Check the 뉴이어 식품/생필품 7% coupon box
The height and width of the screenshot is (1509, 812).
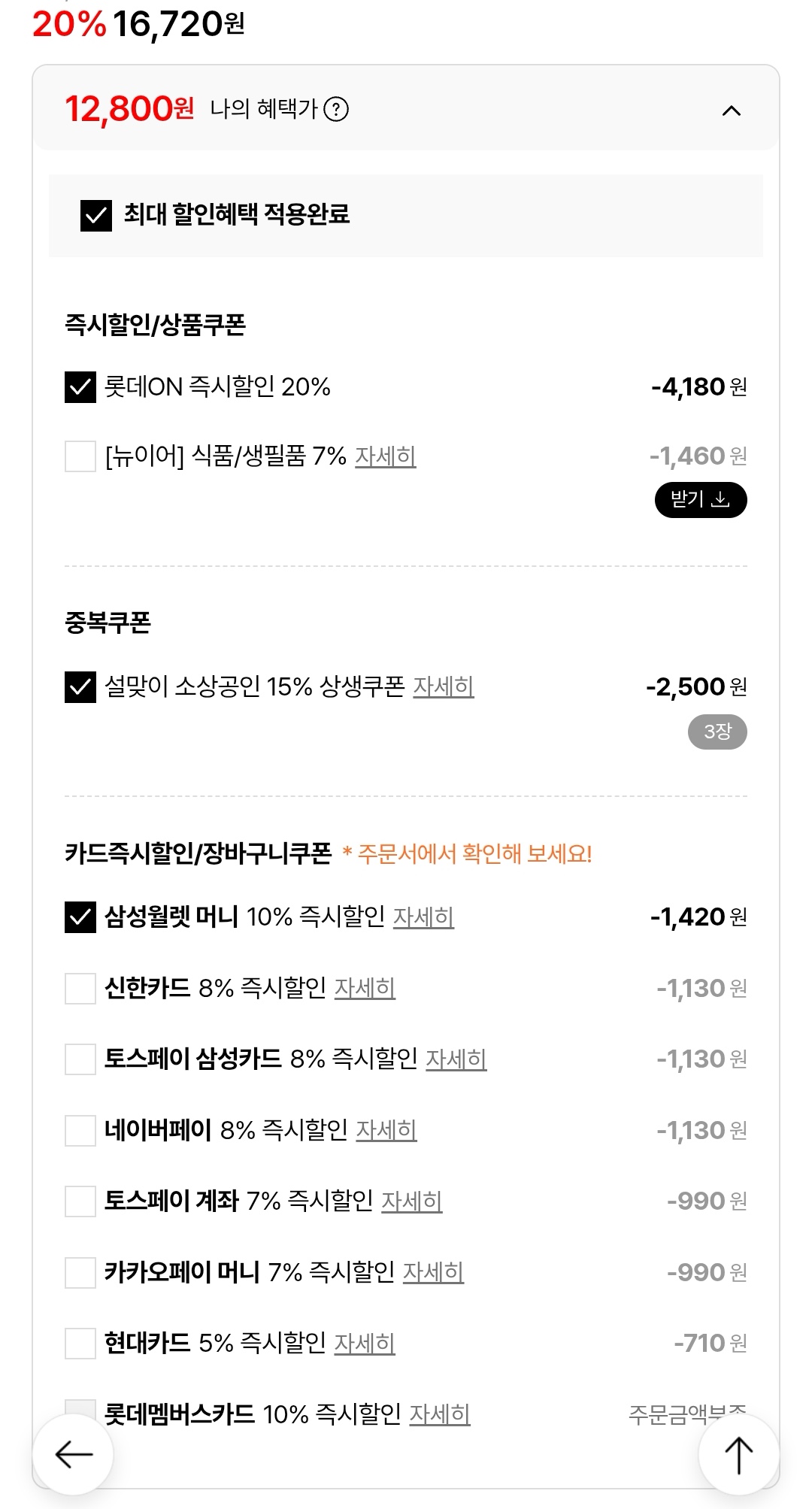tap(80, 456)
